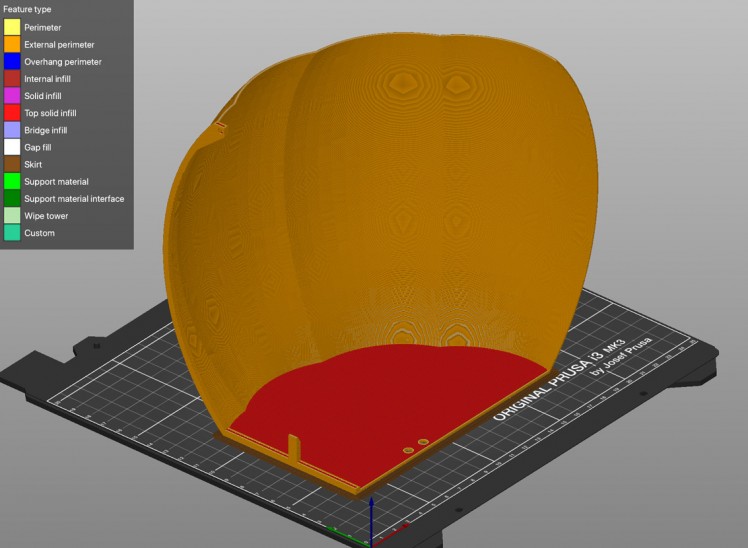Click the 'Support material' legend label
748x548 pixels.
(x=56, y=182)
